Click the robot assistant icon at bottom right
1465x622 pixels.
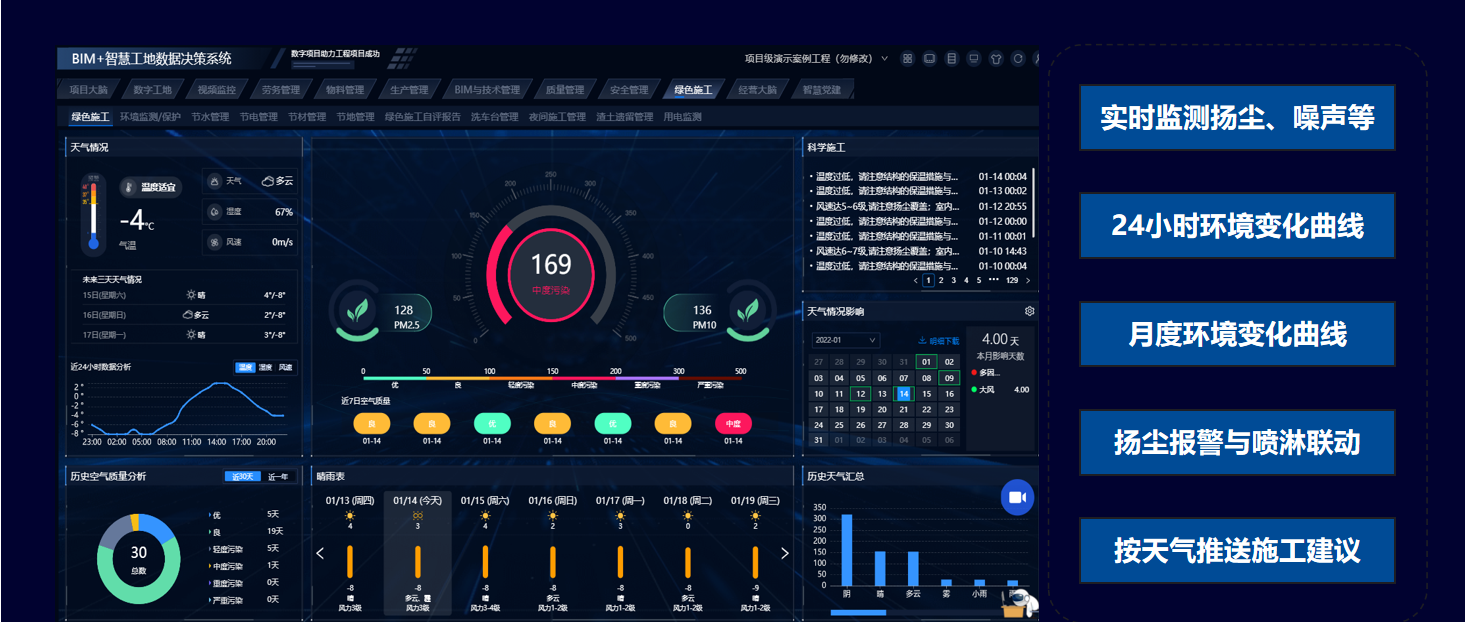click(x=1019, y=600)
